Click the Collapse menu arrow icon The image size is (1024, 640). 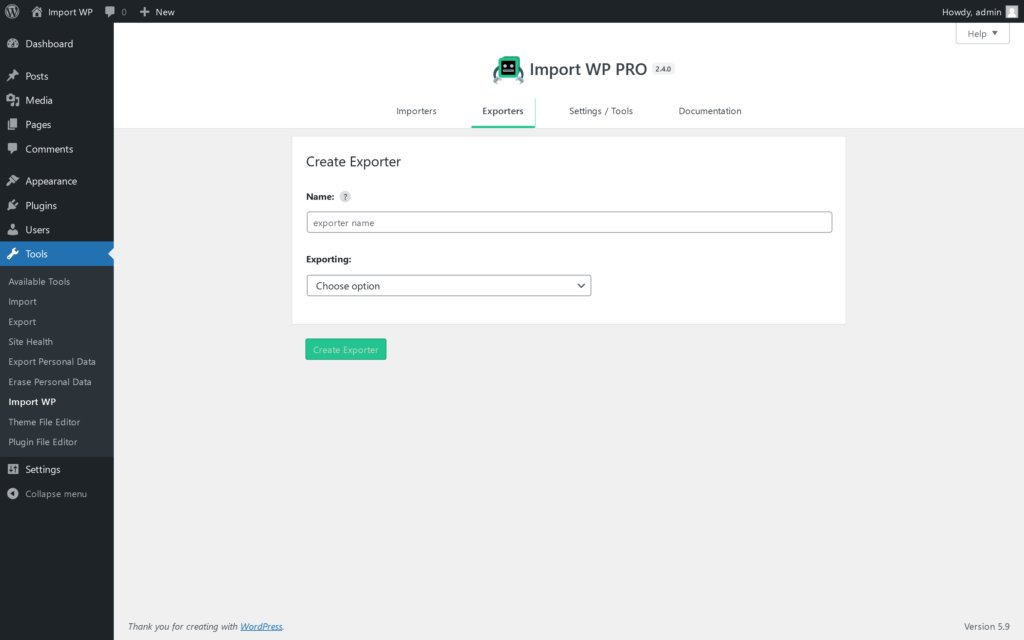click(12, 494)
